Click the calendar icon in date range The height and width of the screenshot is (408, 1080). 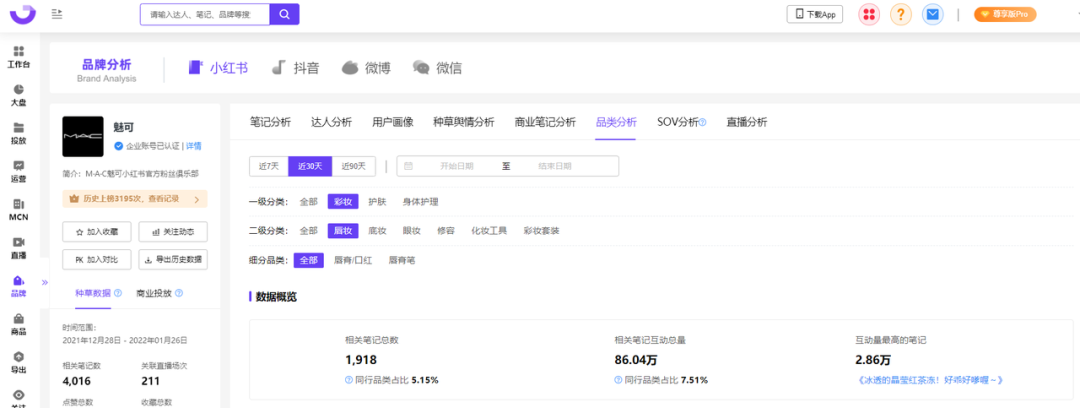click(x=408, y=166)
